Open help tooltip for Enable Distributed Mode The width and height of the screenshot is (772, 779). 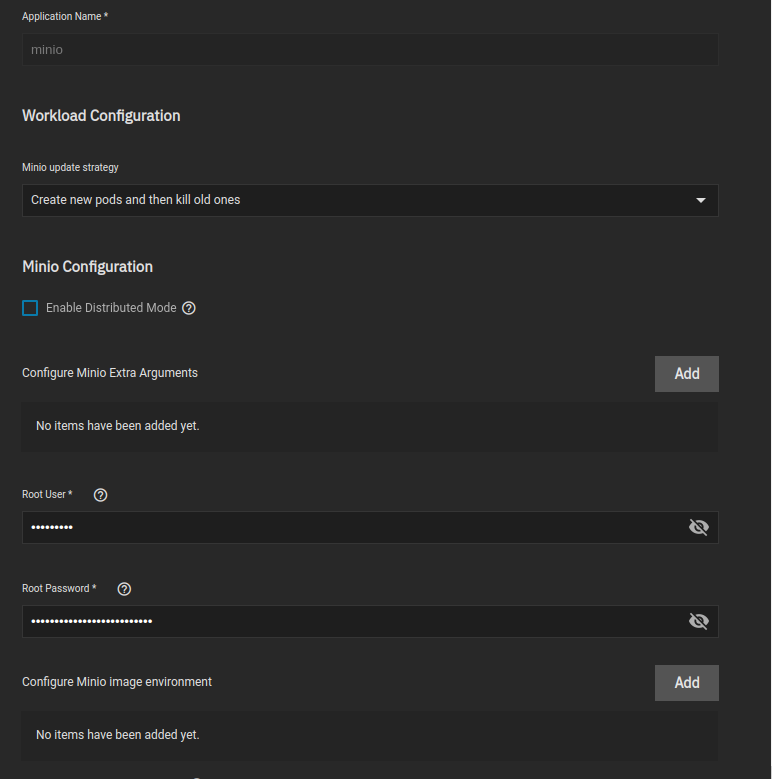point(189,308)
